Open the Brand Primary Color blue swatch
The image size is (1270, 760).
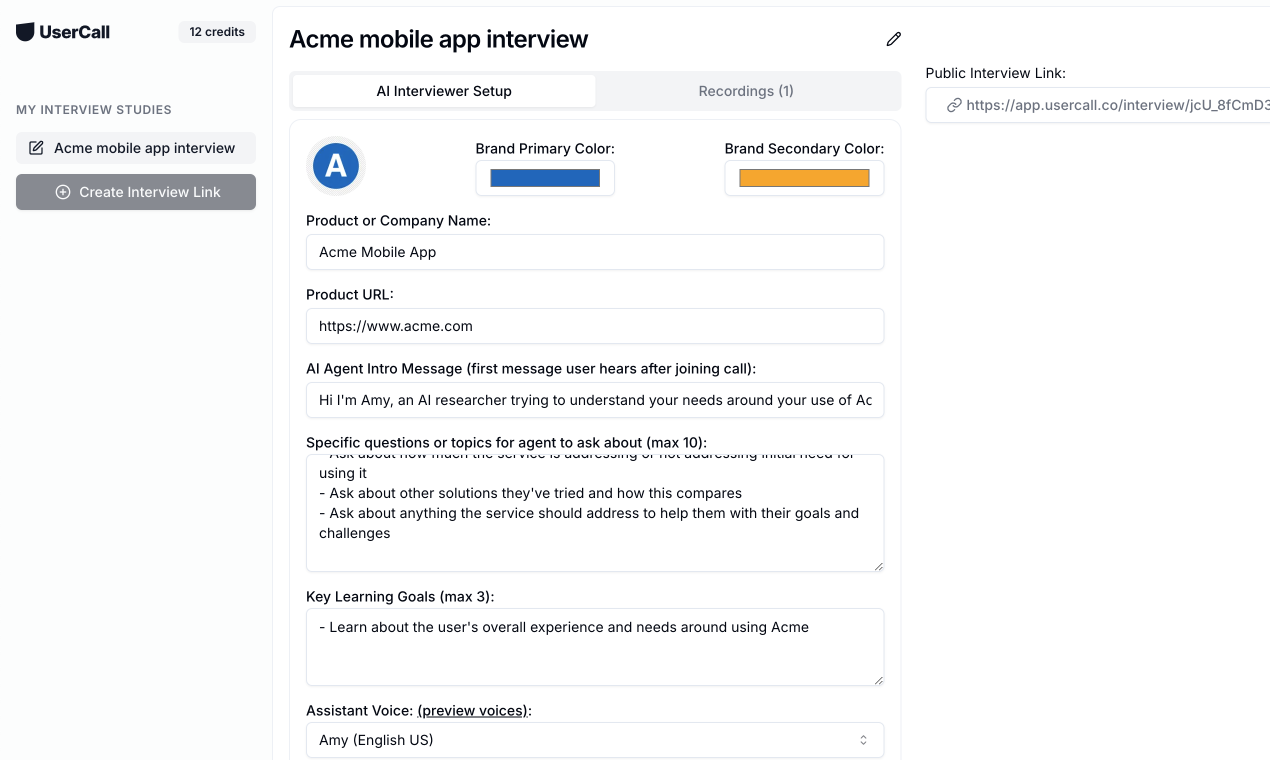[x=545, y=178]
